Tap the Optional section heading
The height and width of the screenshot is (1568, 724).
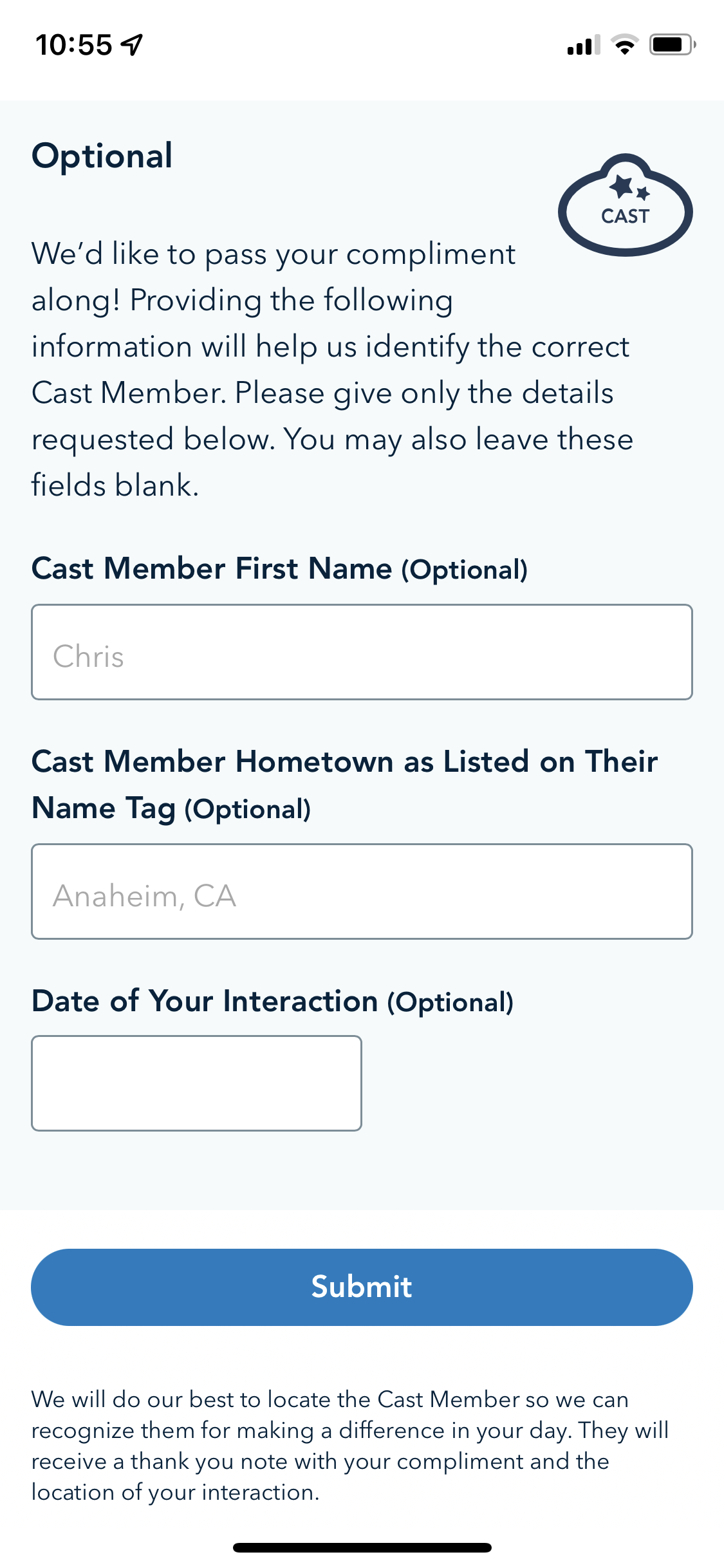(102, 156)
